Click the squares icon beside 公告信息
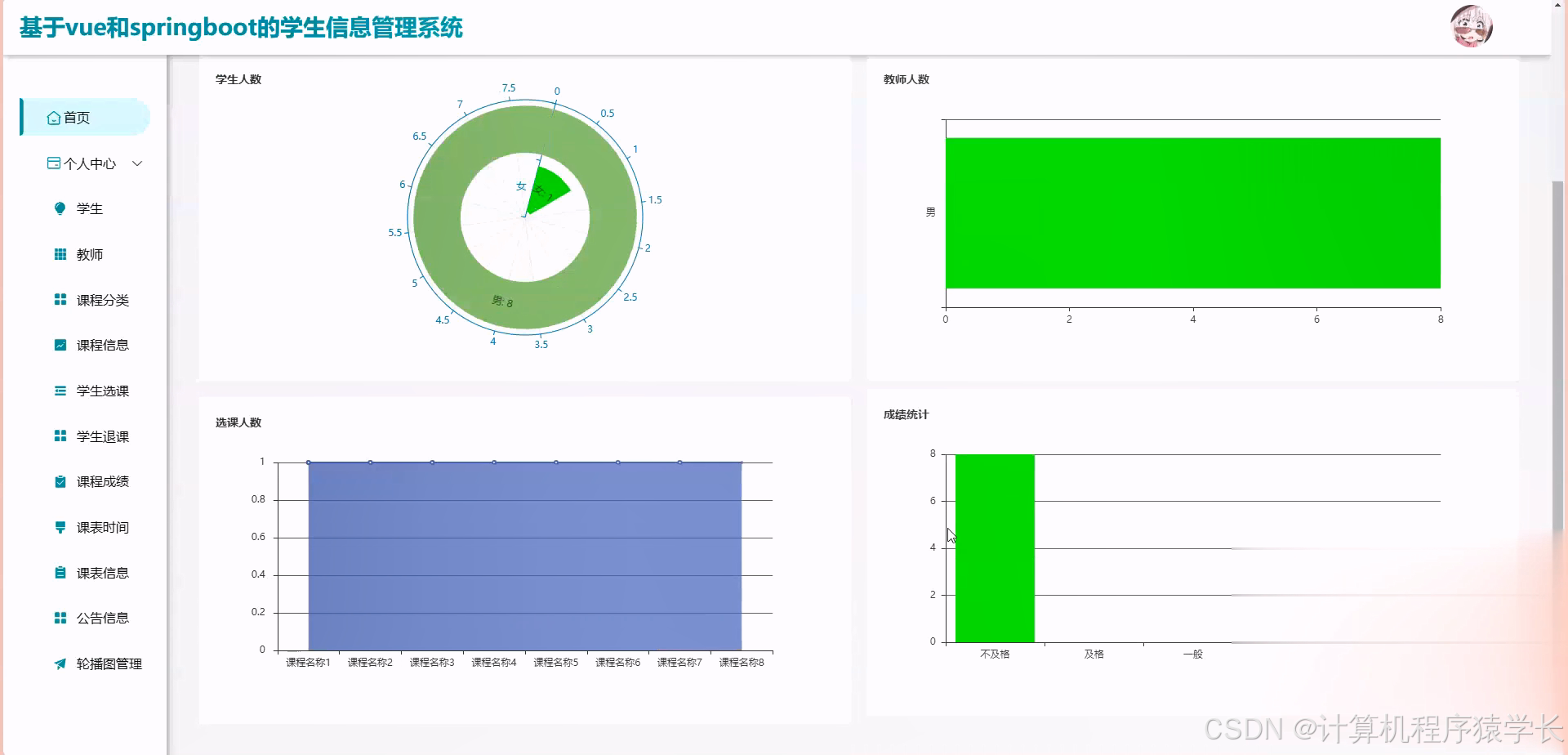The height and width of the screenshot is (755, 1568). point(60,618)
